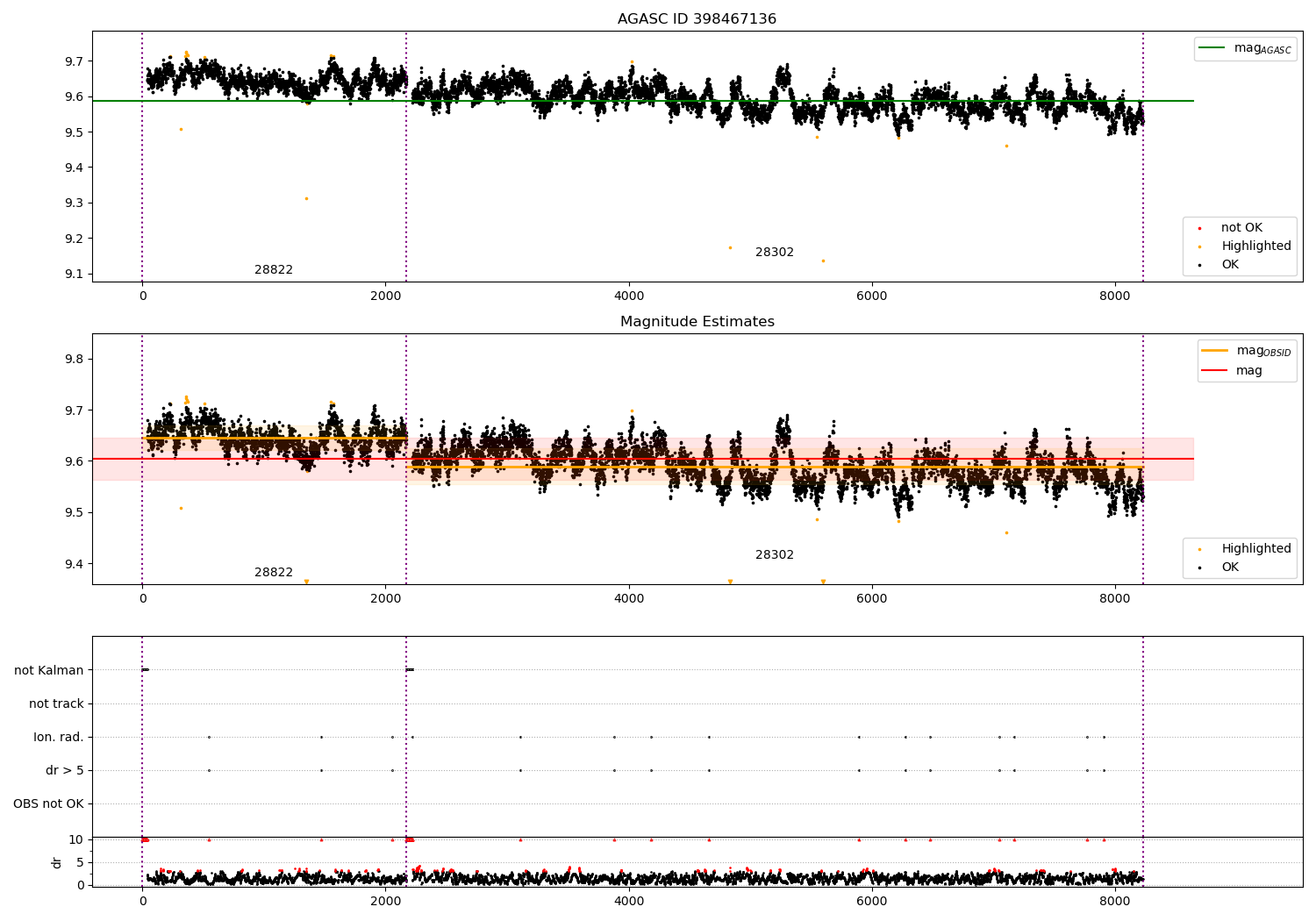The height and width of the screenshot is (921, 1316).
Task: Select 'Highlighted' legend entry in top plot
Action: tap(1255, 246)
